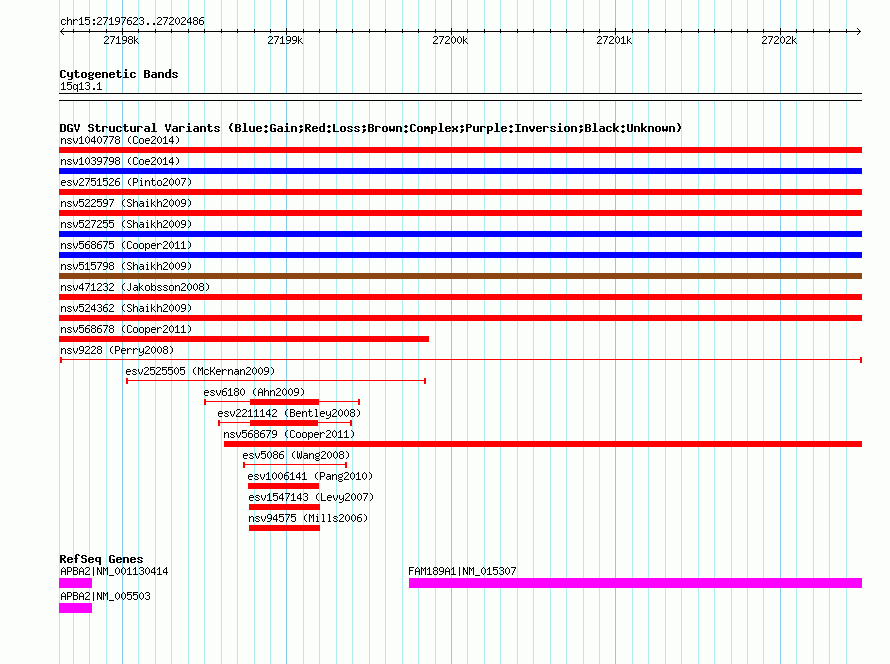
Task: Select the nsv527255 (Shaikh2009) blue bar
Action: pos(460,234)
